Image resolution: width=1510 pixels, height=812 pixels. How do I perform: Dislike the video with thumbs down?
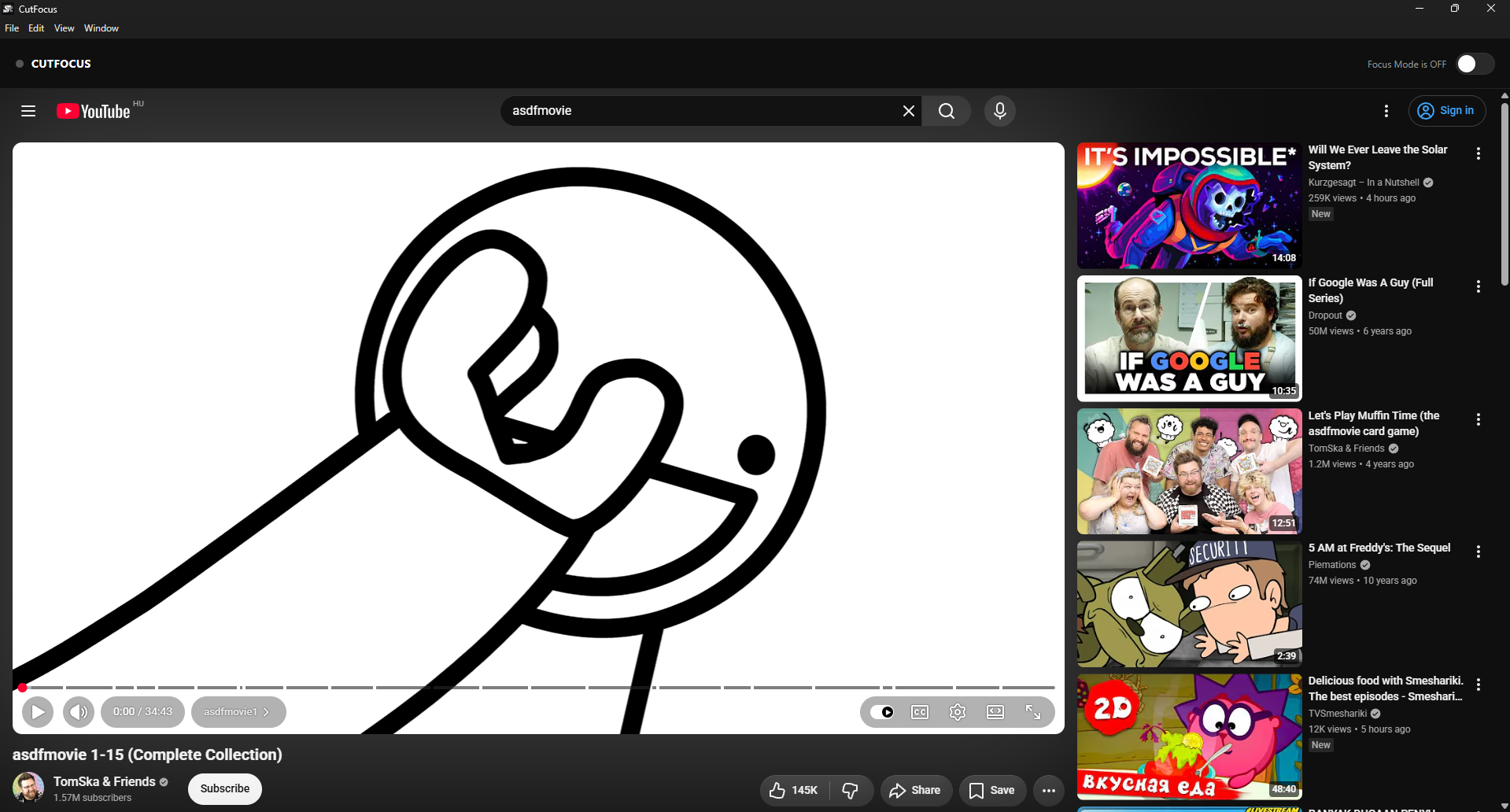coord(851,790)
